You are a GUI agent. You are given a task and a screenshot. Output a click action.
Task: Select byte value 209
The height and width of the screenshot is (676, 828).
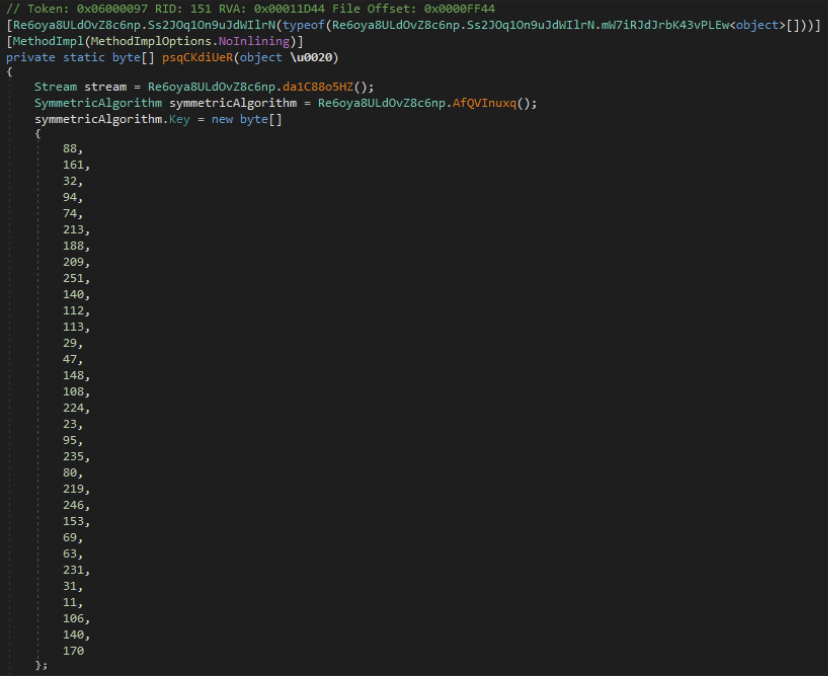click(73, 262)
